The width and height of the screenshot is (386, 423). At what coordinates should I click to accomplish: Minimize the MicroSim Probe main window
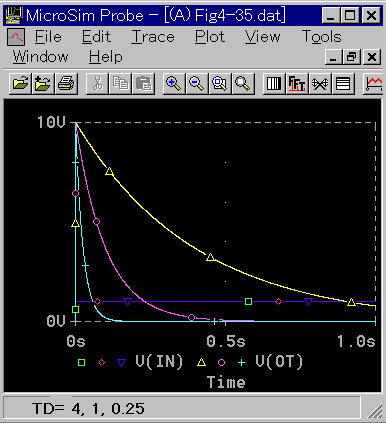click(331, 15)
